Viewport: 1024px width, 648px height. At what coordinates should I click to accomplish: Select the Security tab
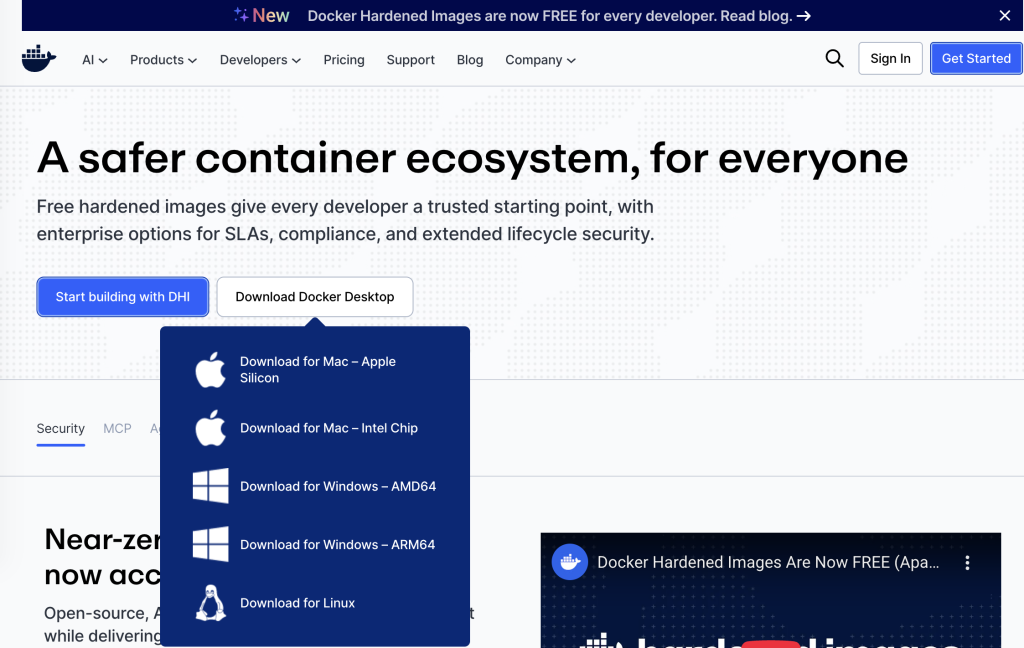pos(60,428)
